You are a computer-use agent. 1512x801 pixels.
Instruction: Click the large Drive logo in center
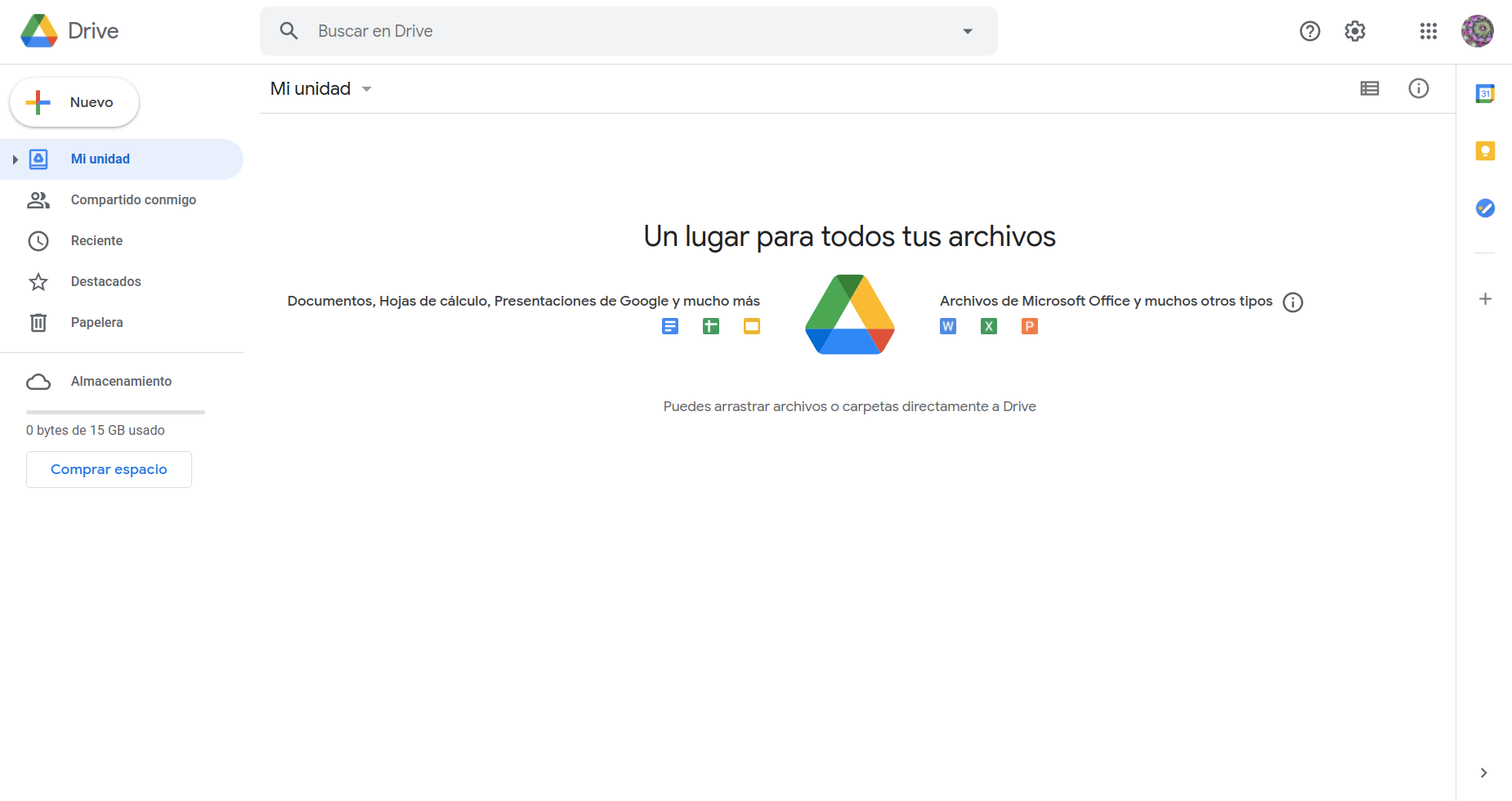[x=850, y=315]
